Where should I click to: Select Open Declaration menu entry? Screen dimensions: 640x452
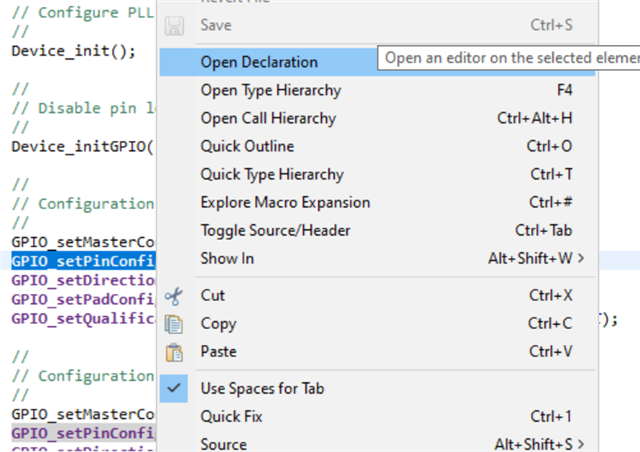[x=259, y=62]
